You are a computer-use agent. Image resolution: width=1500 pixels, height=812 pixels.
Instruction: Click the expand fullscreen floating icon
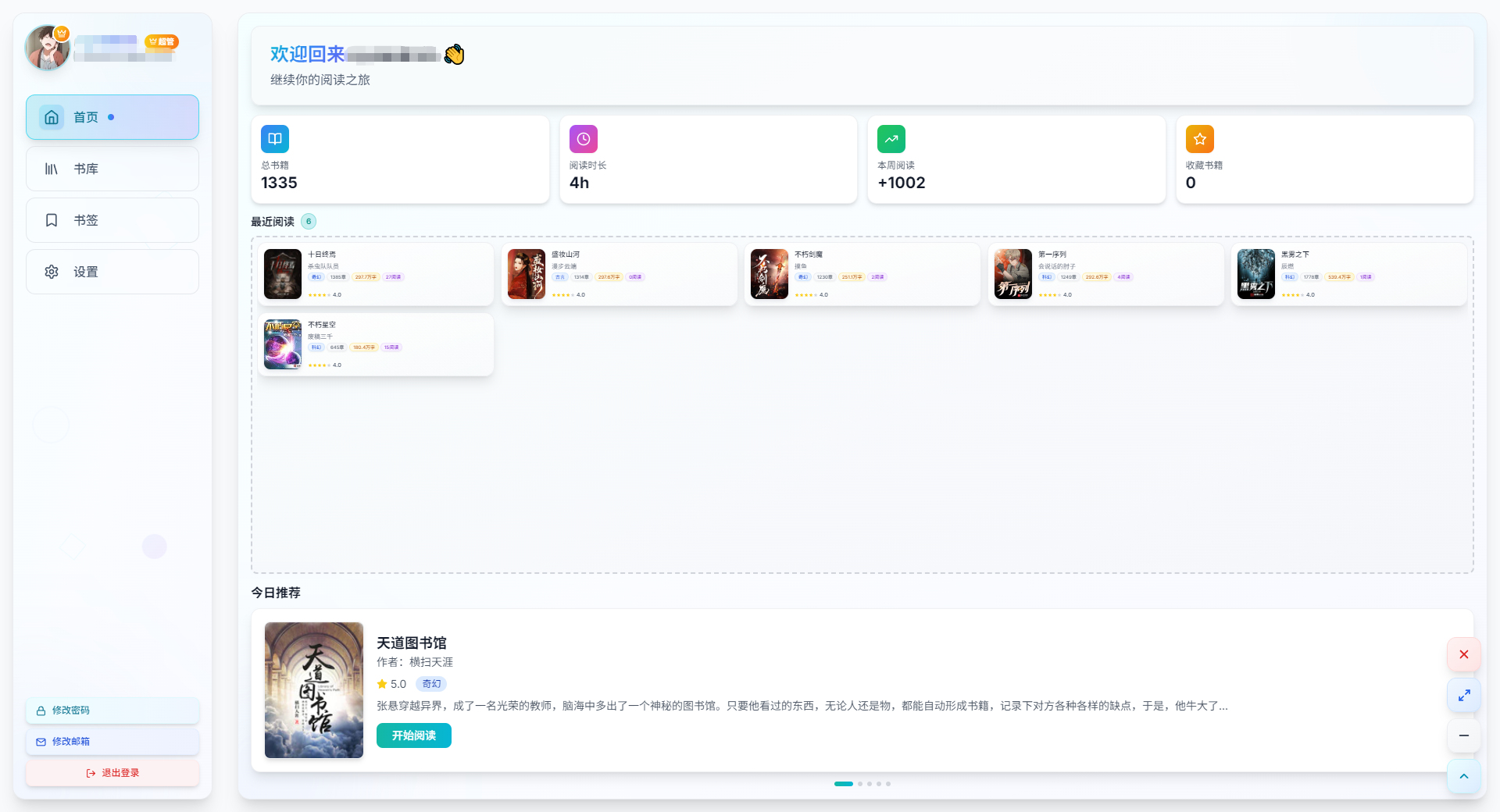click(x=1464, y=695)
